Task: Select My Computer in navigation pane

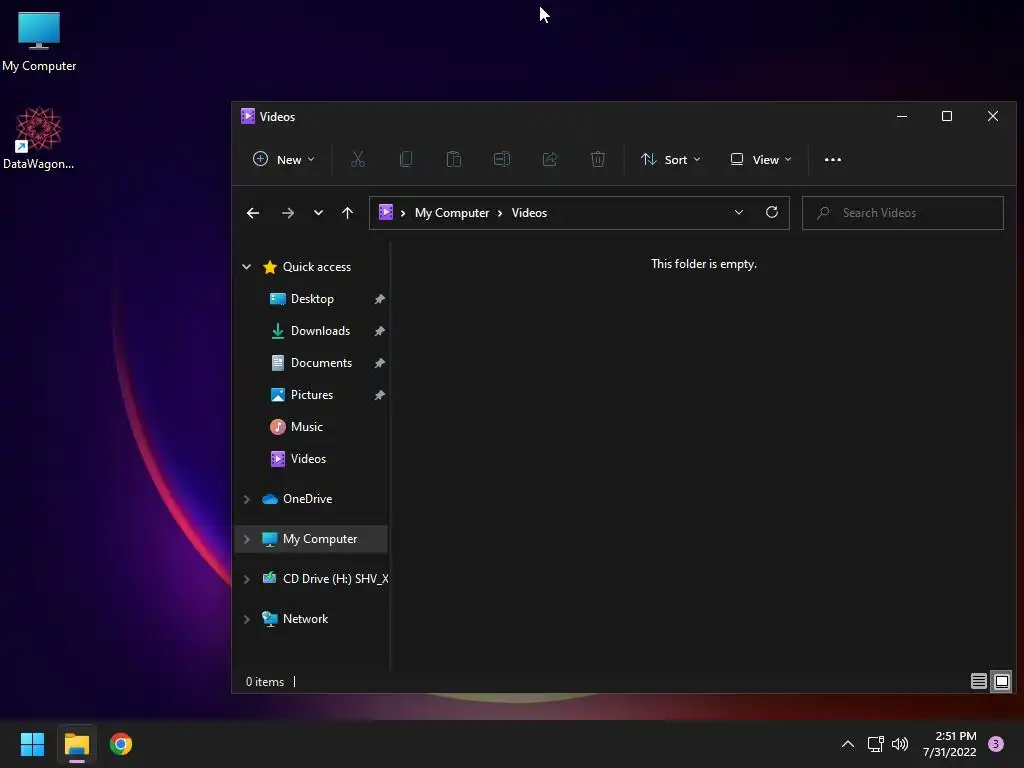Action: point(311,539)
